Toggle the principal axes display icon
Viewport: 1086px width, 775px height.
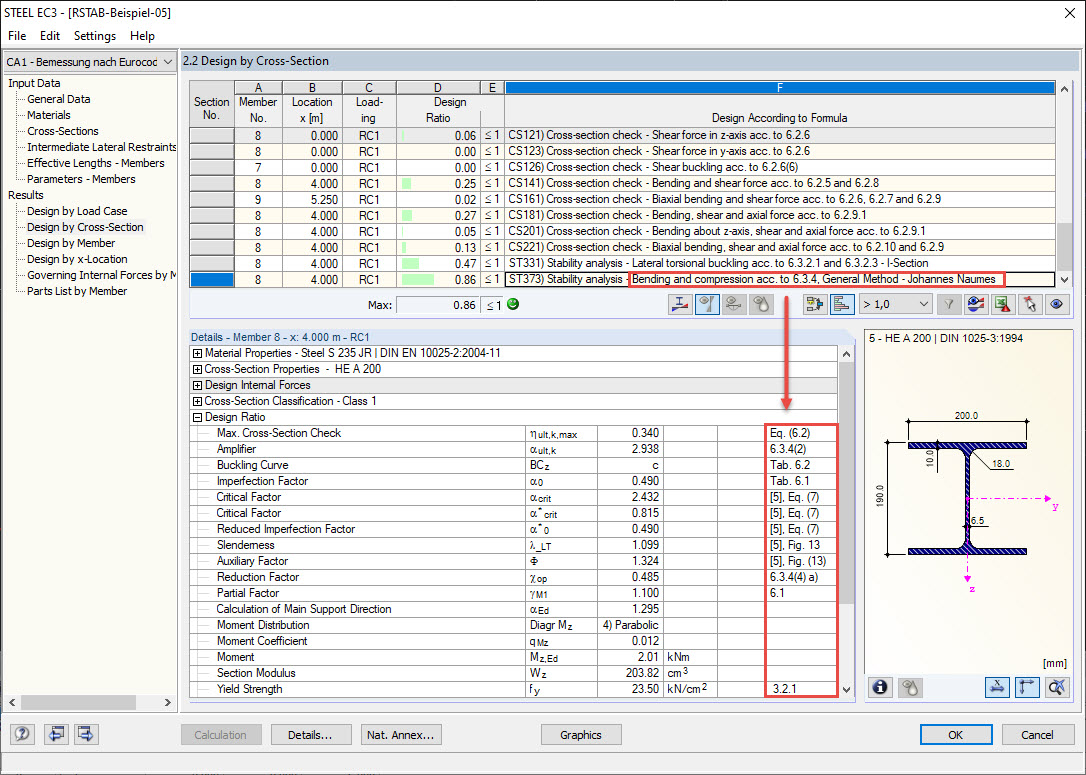point(1026,687)
